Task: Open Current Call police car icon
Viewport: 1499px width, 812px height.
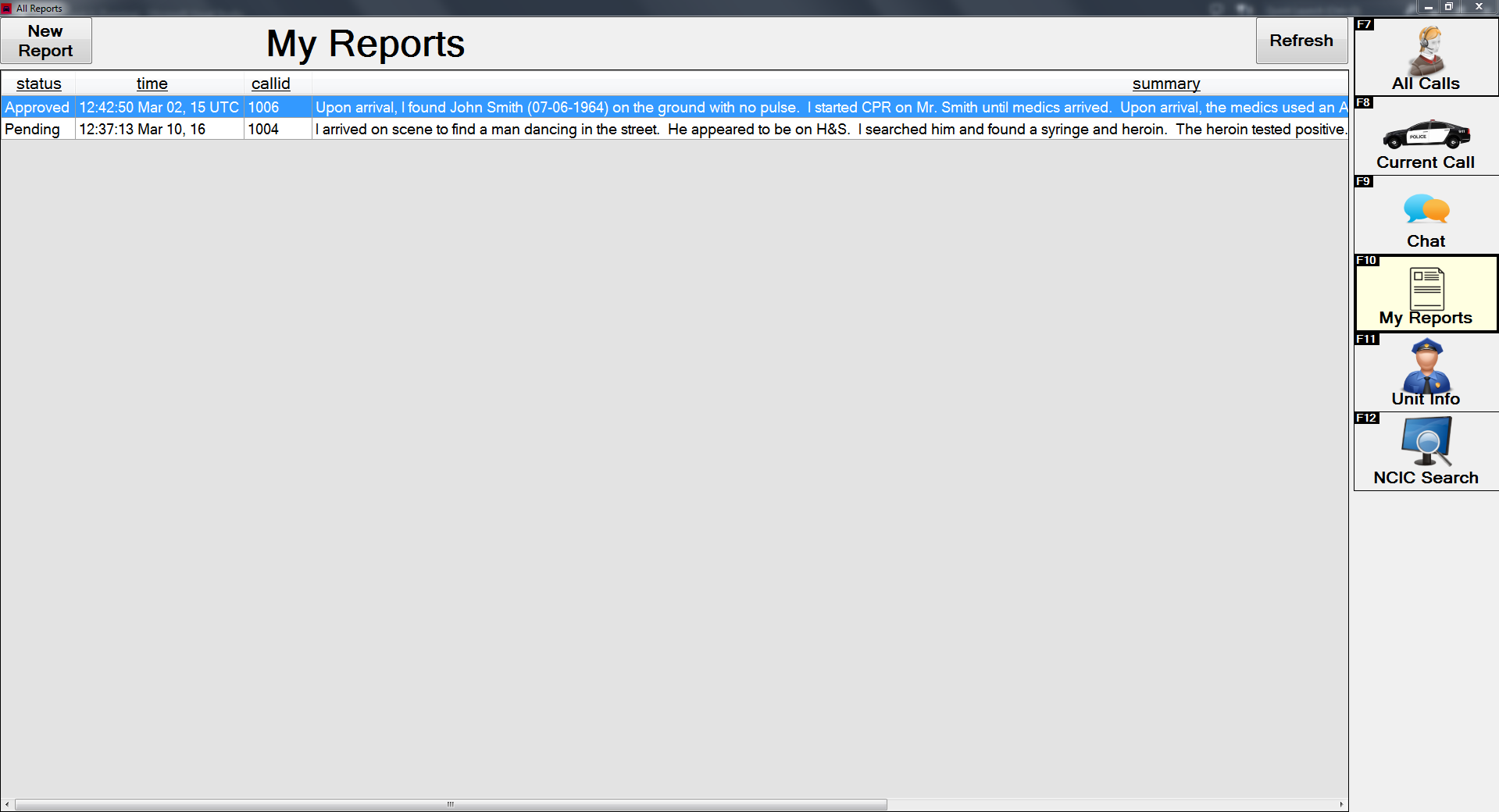Action: click(1426, 136)
